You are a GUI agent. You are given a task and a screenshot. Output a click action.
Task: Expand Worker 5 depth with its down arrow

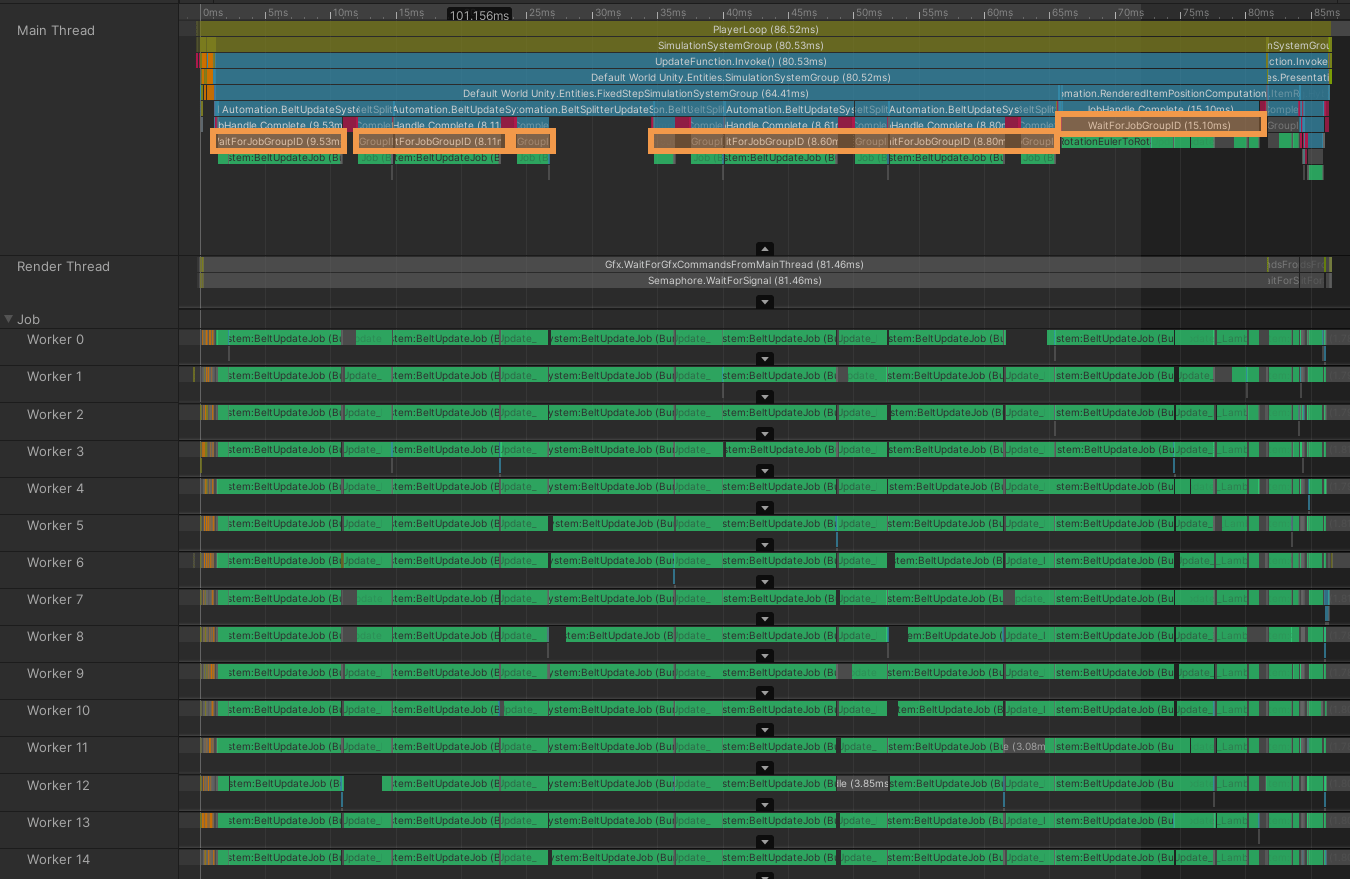(765, 544)
